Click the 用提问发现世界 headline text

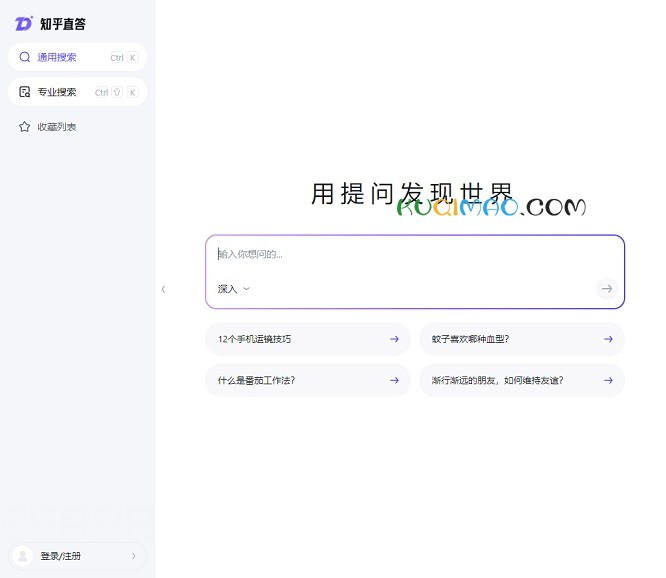[x=412, y=194]
